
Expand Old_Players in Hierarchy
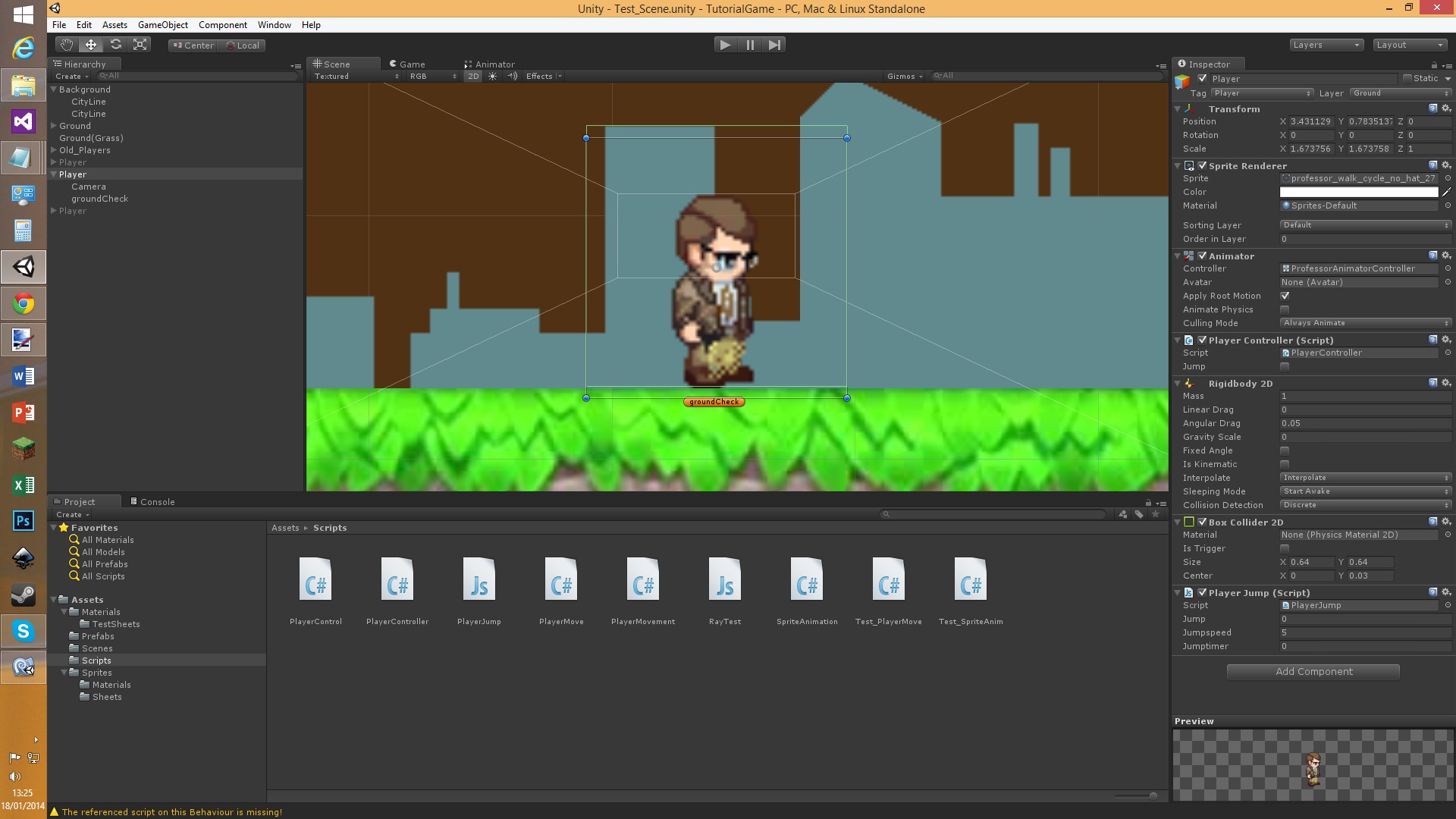click(54, 150)
